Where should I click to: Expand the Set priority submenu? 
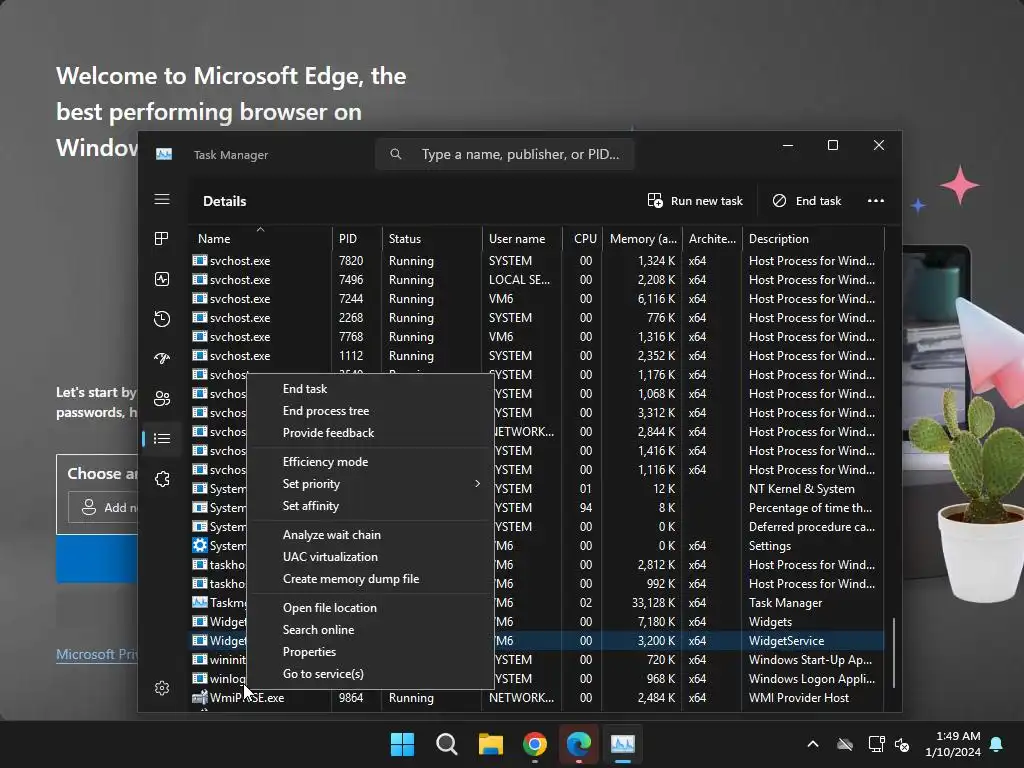pos(371,484)
